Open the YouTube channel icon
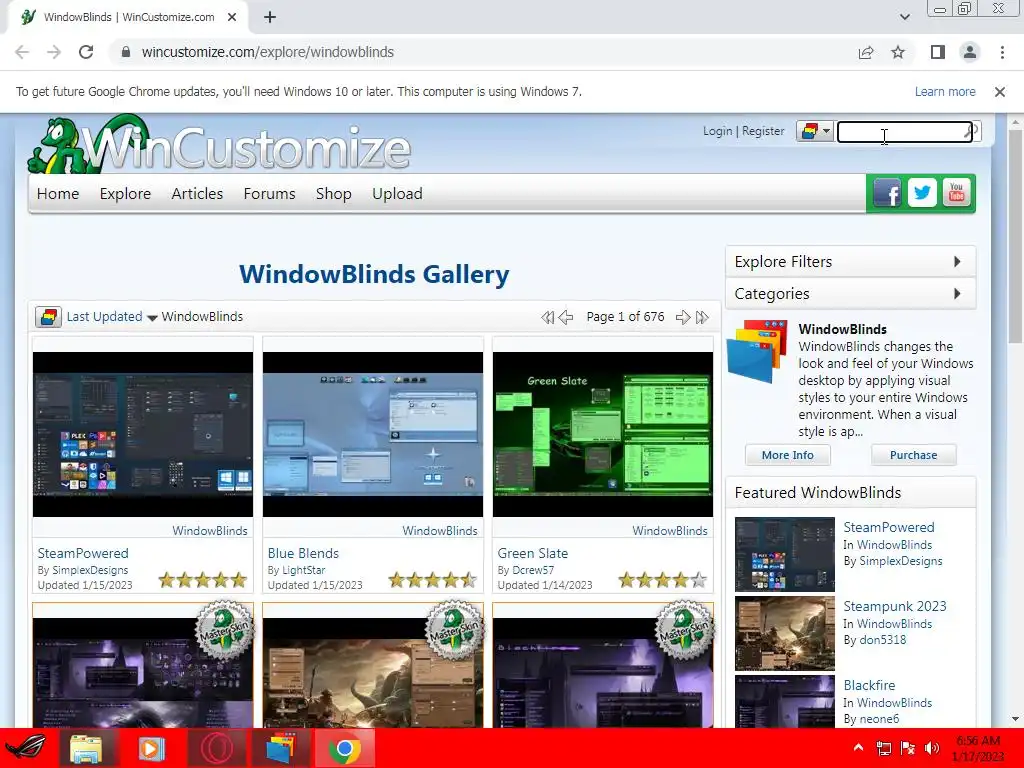1024x768 pixels. click(x=956, y=193)
